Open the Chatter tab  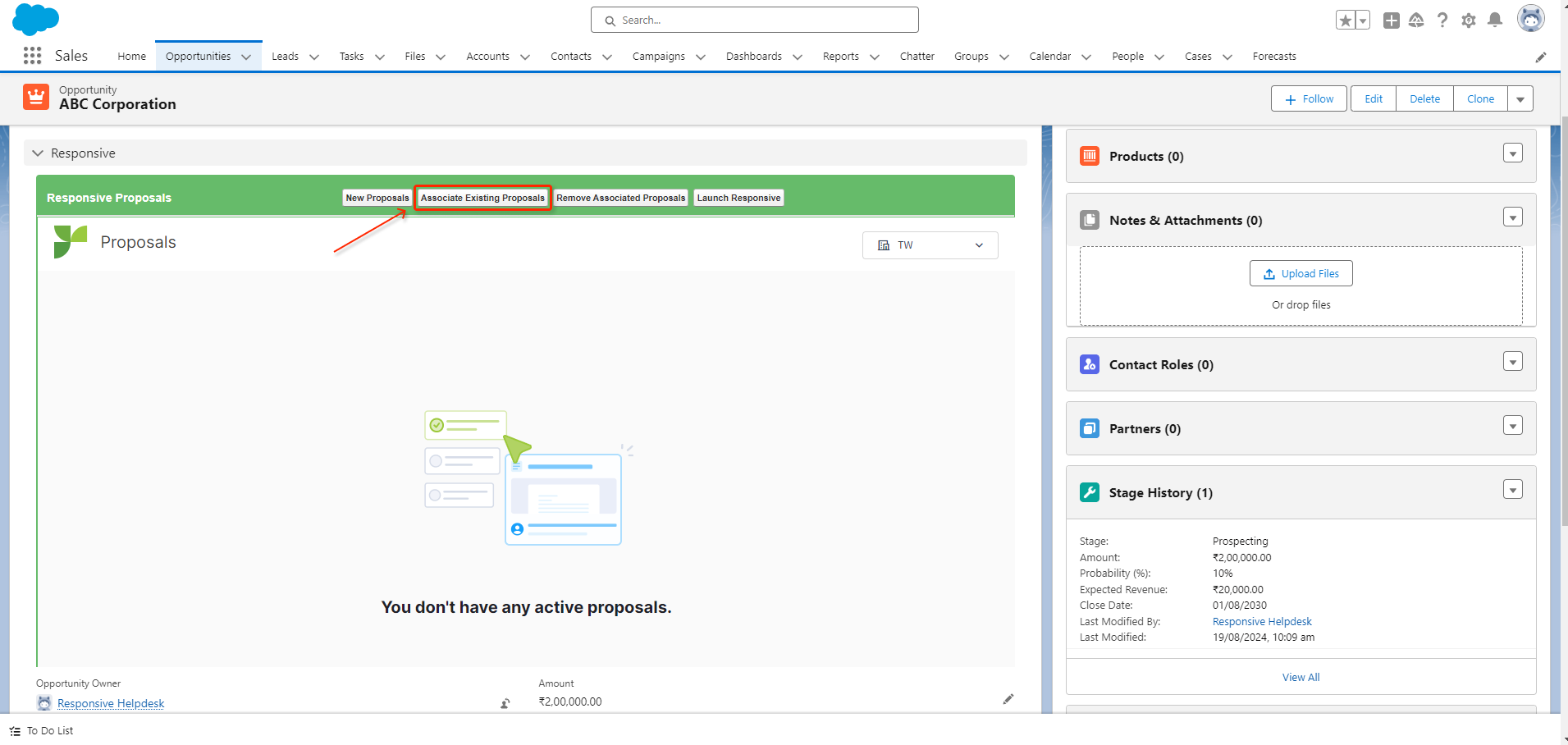pos(917,57)
